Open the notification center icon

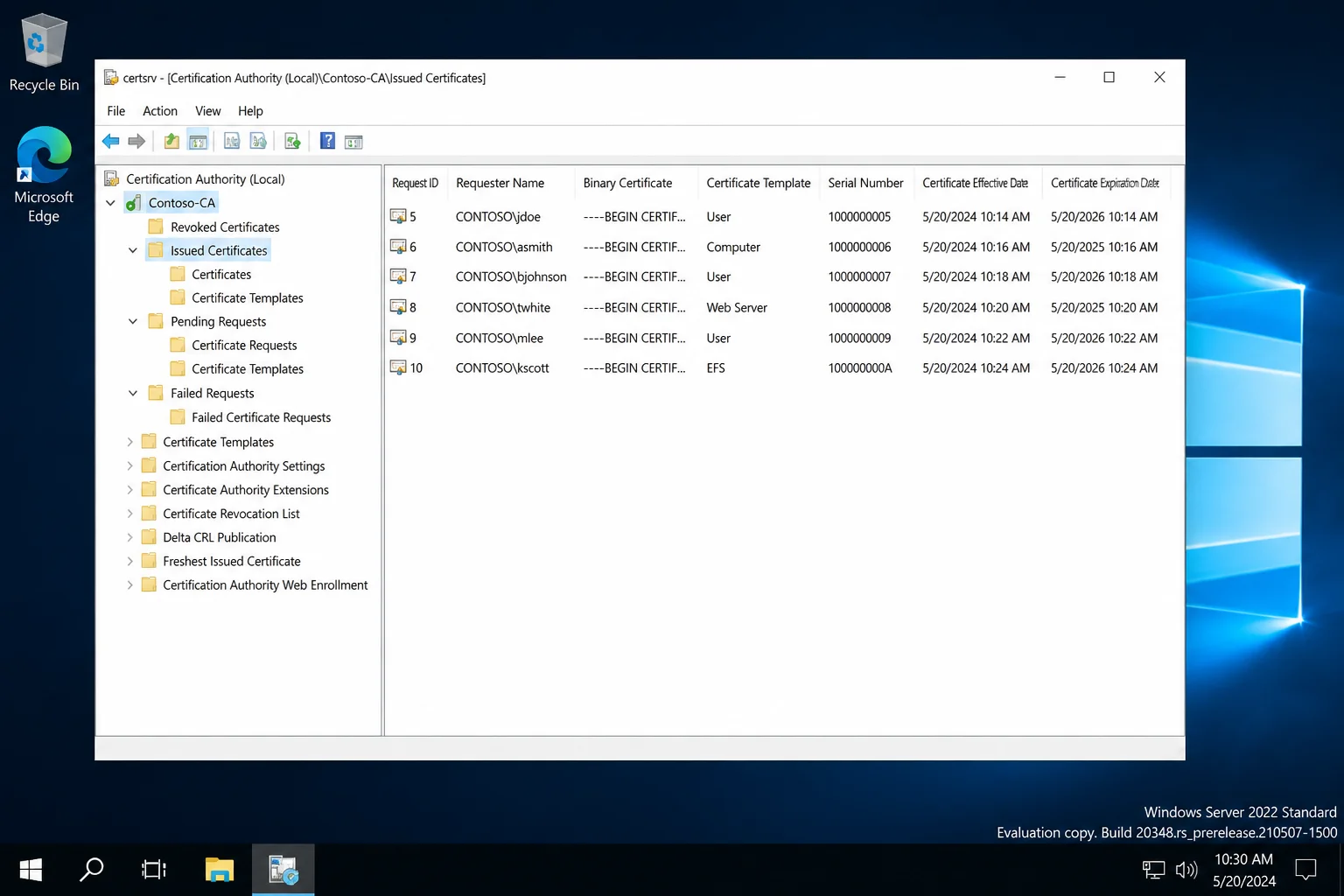[x=1305, y=869]
